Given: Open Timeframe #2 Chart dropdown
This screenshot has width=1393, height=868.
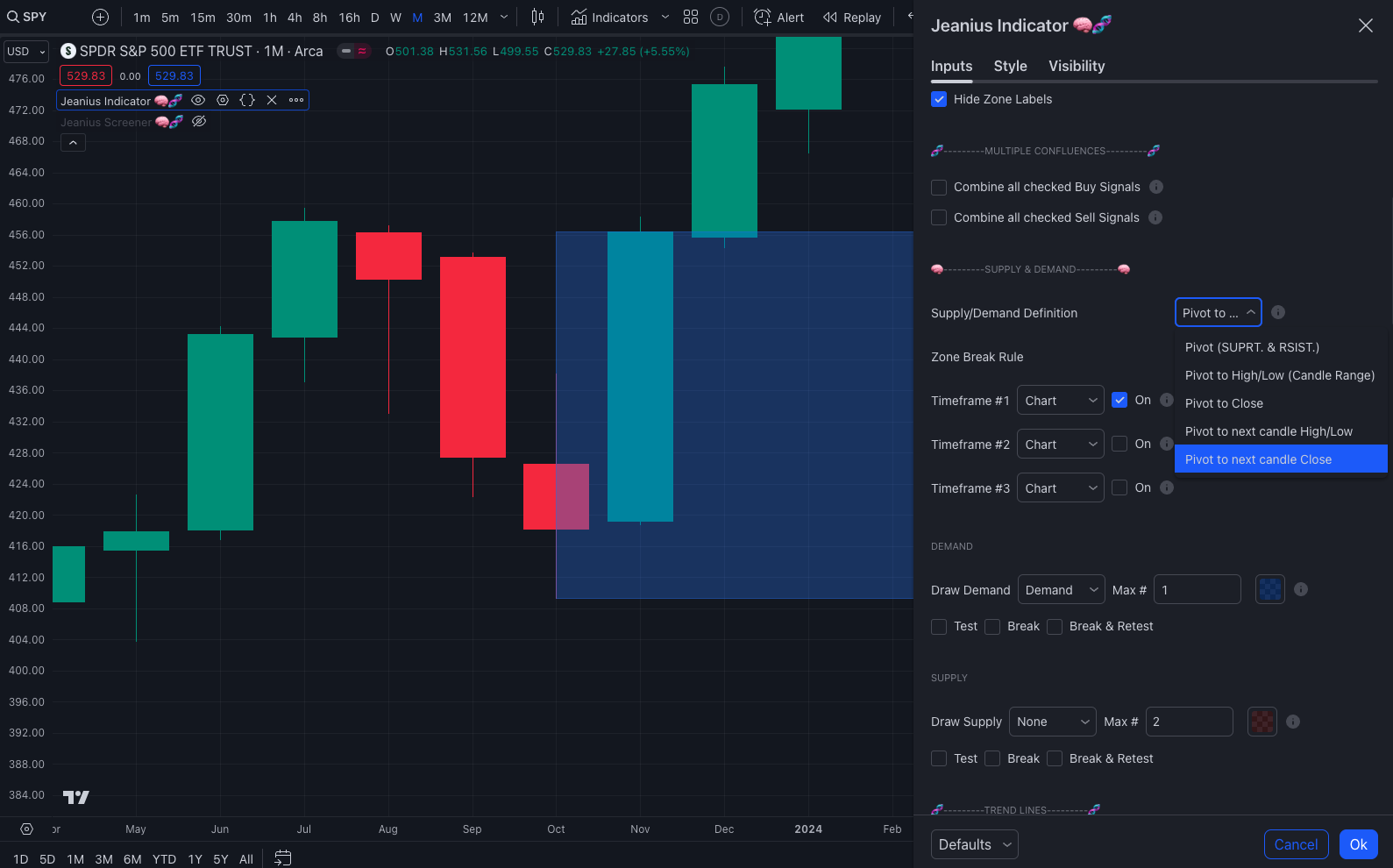Looking at the screenshot, I should (1061, 444).
